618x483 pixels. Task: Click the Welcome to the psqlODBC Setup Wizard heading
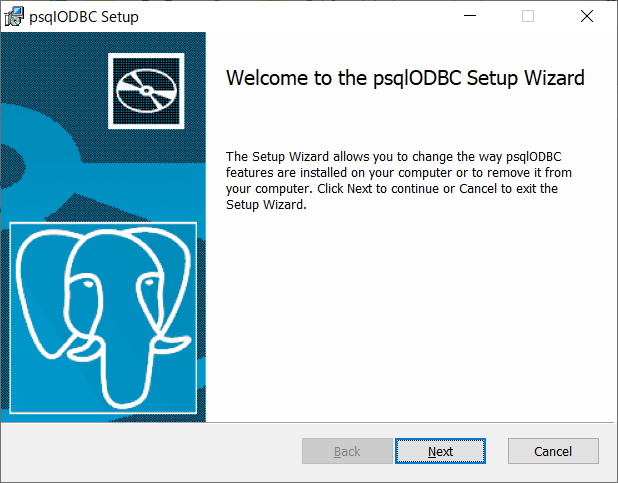405,78
